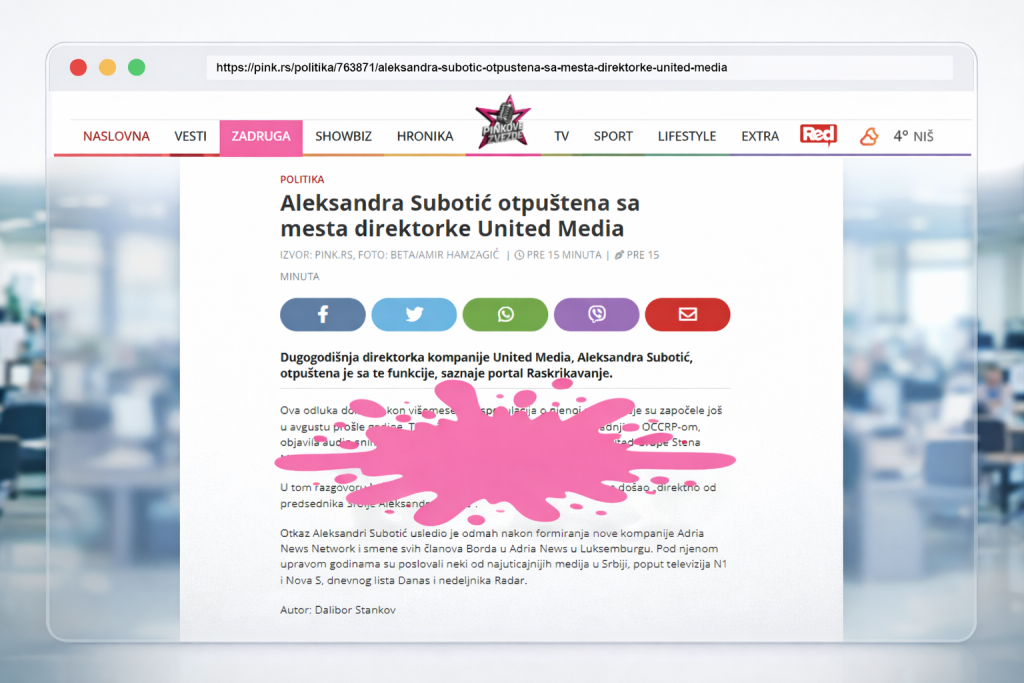Screen dimensions: 1024x683
Task: Go to the Naslovna menu item
Action: click(116, 136)
